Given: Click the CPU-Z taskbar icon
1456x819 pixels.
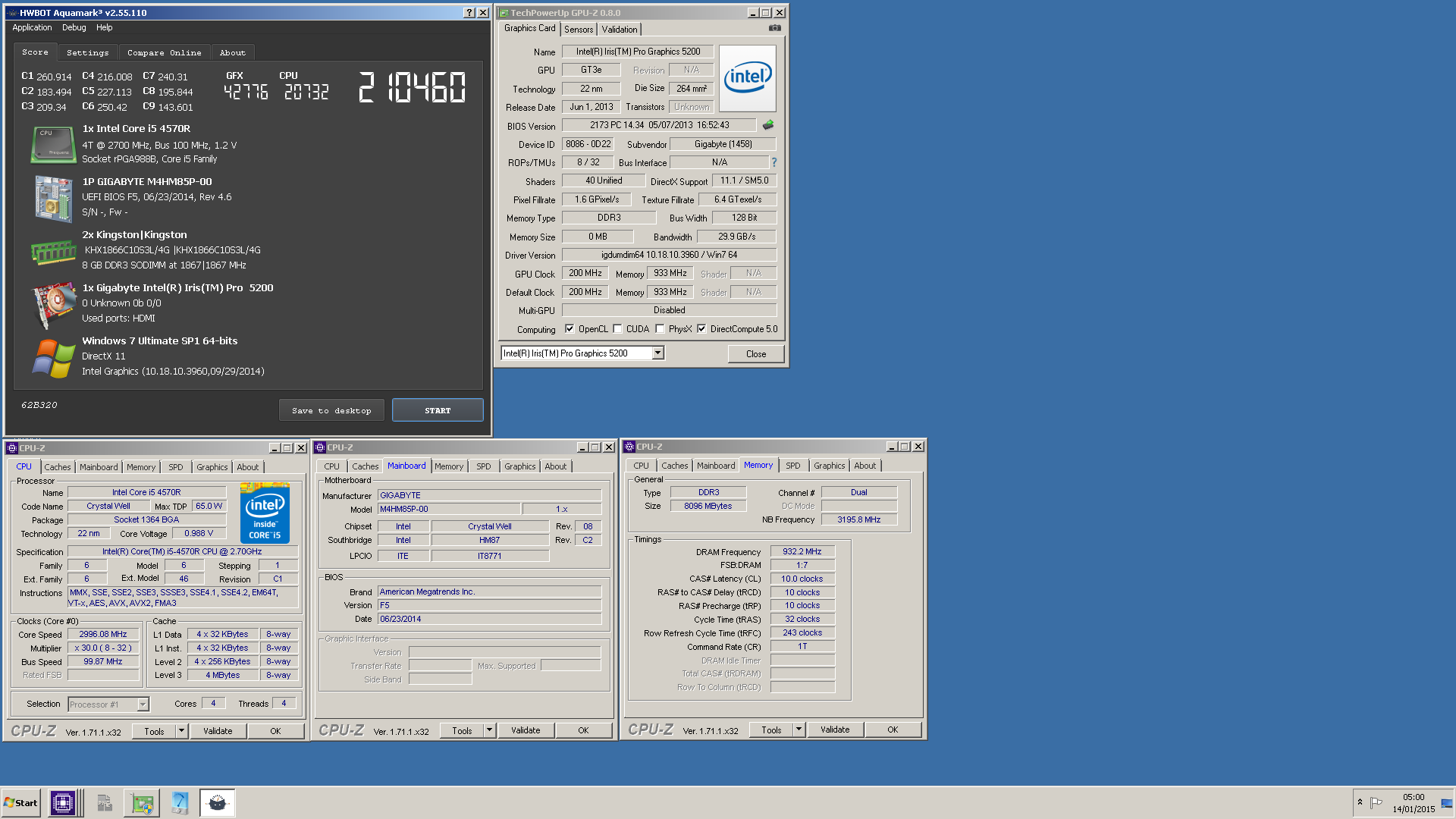Looking at the screenshot, I should point(62,803).
